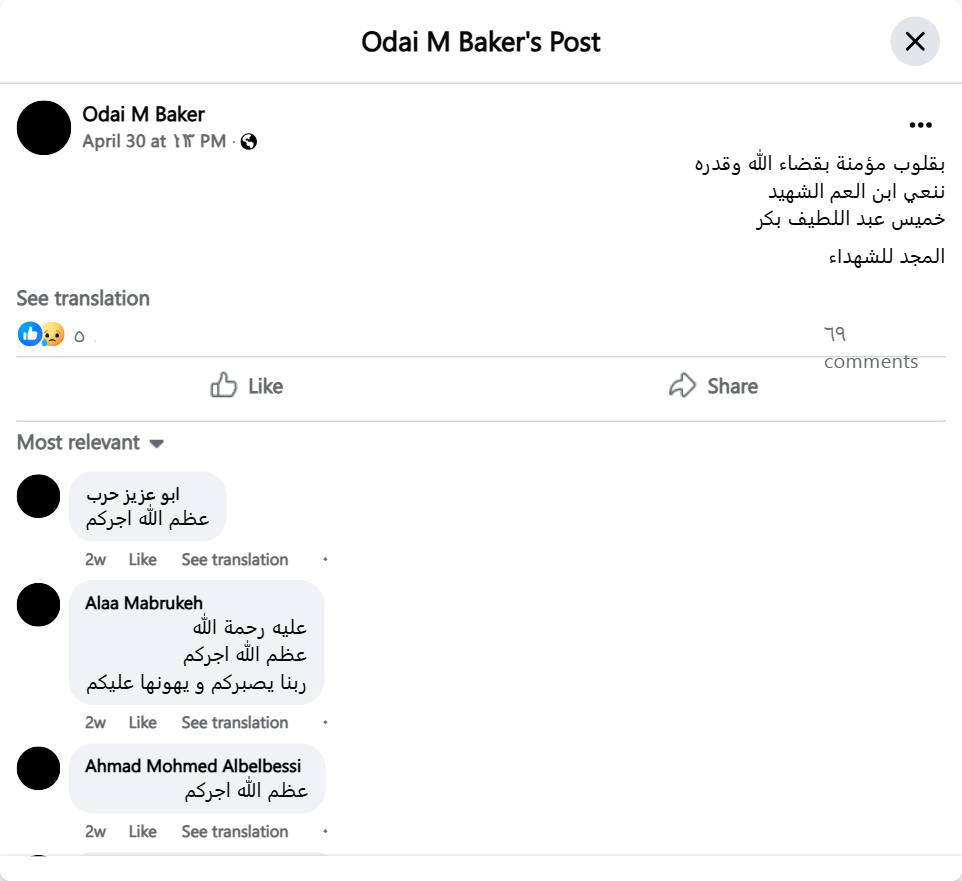Open Odai M Baker's profile picture
Screen dimensions: 962x881
pyautogui.click(x=44, y=128)
